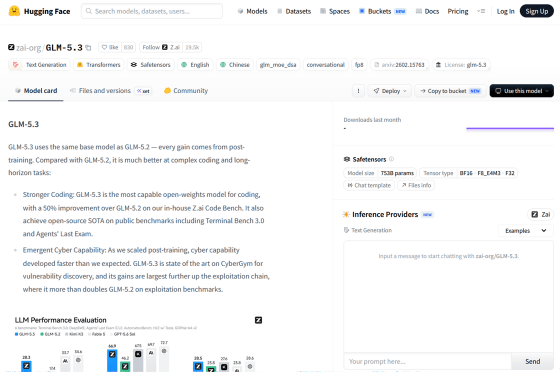Click the 753B params model size value
Viewport: 560px width, 372px height.
[x=397, y=173]
